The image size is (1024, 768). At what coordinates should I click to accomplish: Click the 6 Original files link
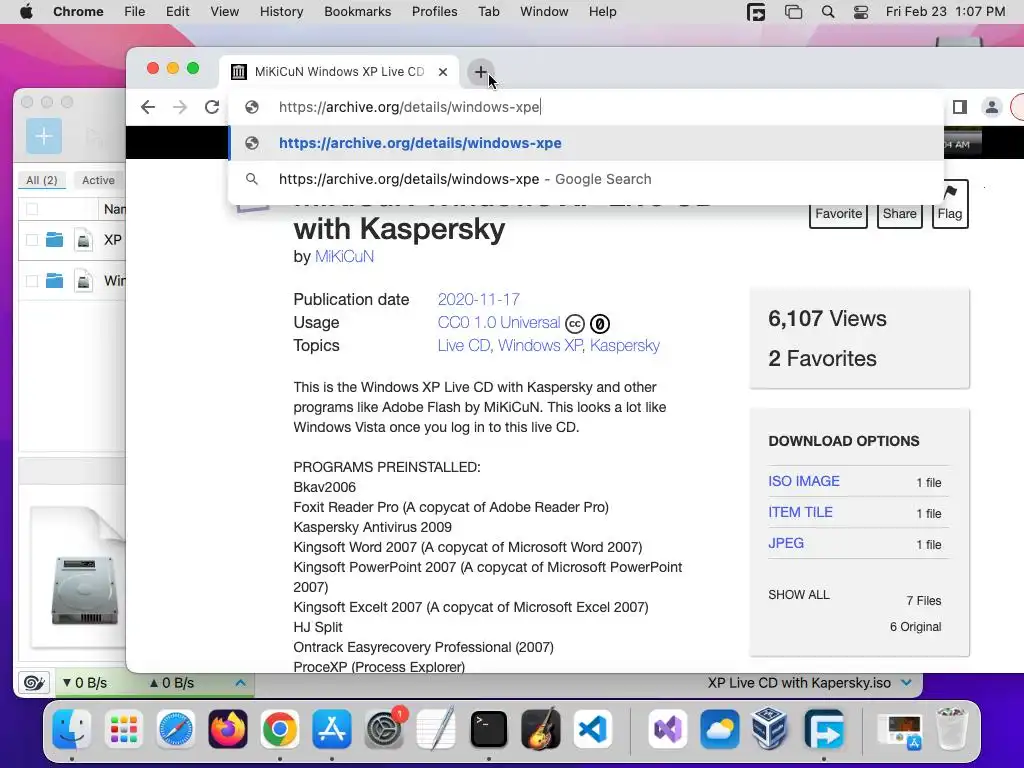pos(916,627)
